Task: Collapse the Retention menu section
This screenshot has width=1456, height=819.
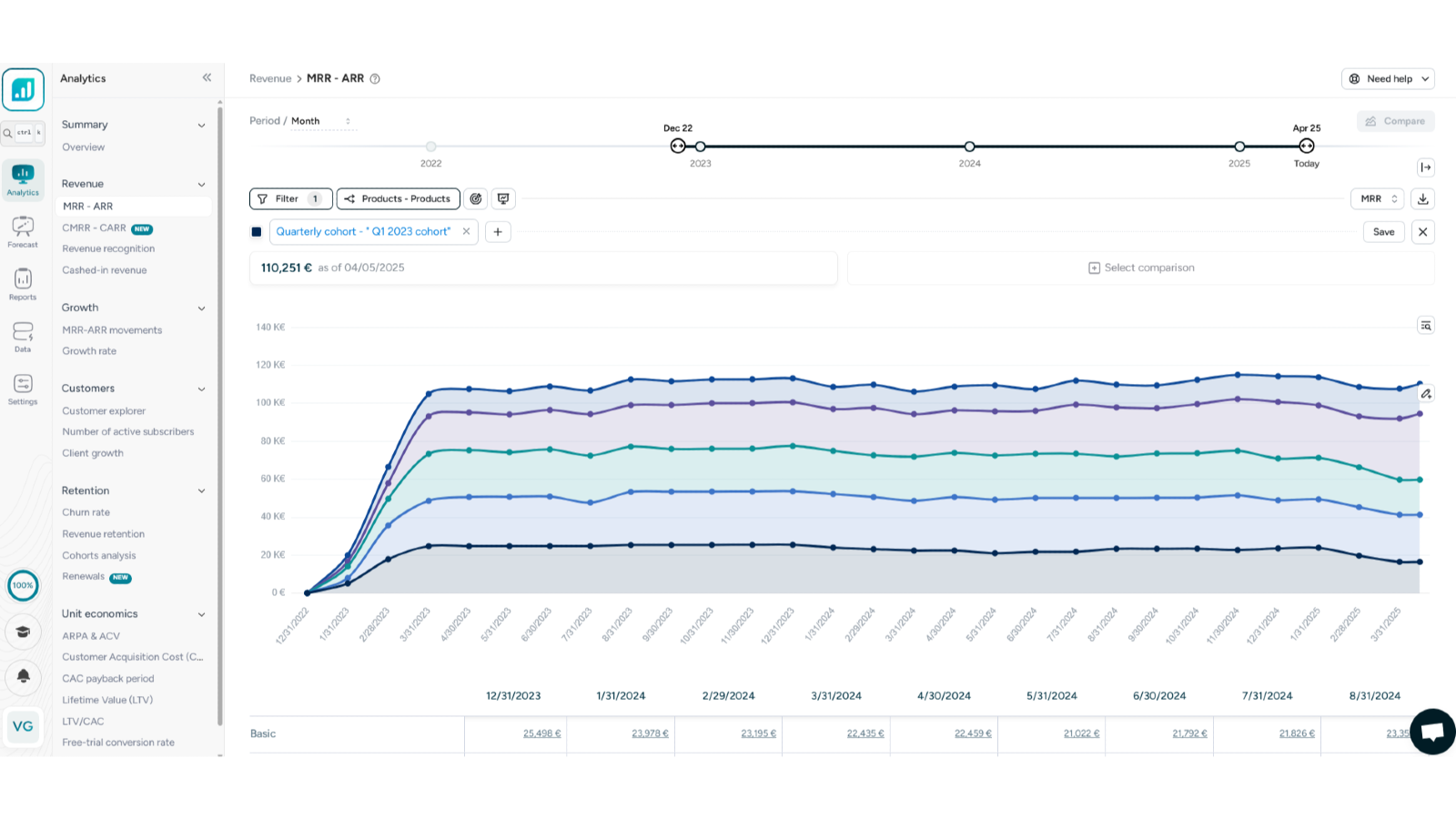Action: click(201, 491)
